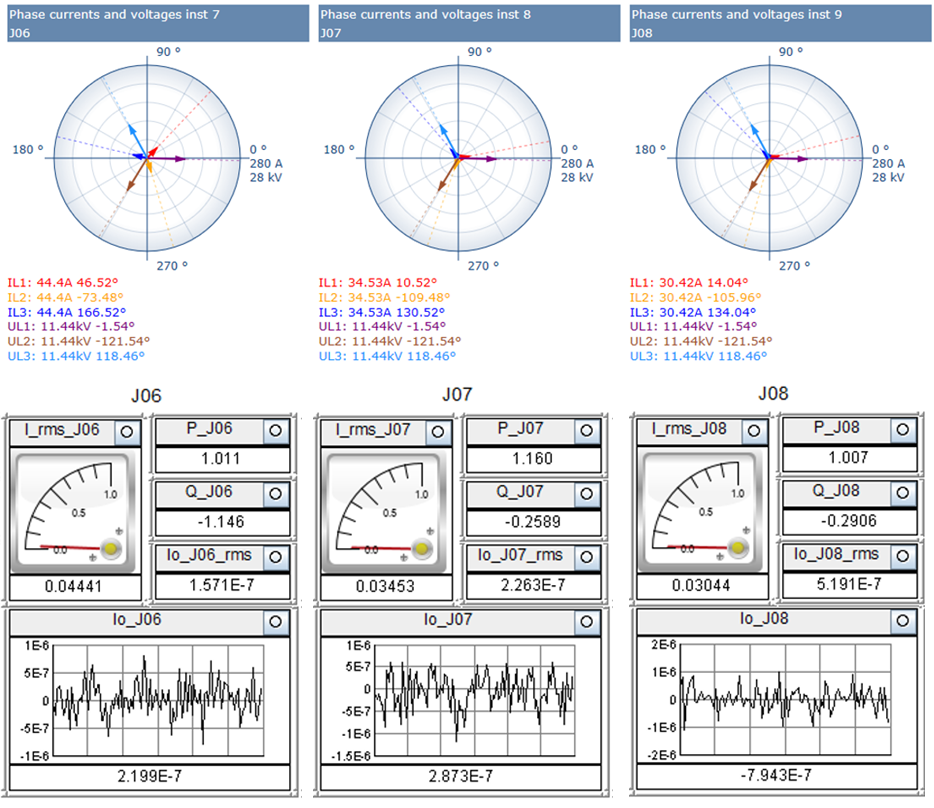This screenshot has height=808, width=934.
Task: Click the Io_J08 waveform plot
Action: [x=786, y=700]
